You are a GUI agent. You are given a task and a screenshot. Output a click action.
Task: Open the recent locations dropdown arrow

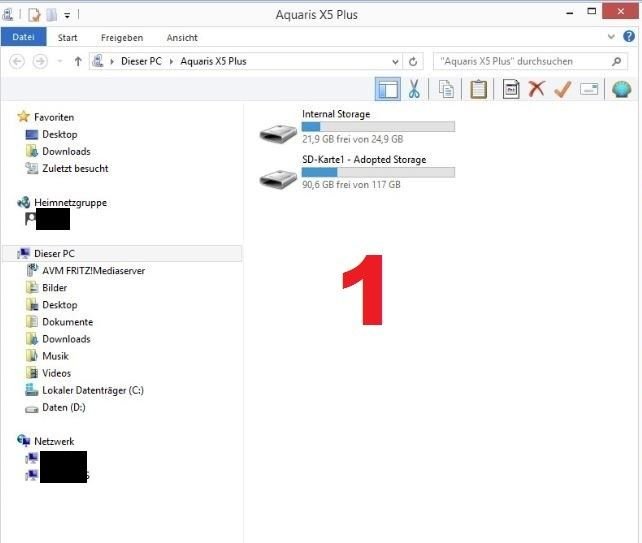tap(60, 61)
